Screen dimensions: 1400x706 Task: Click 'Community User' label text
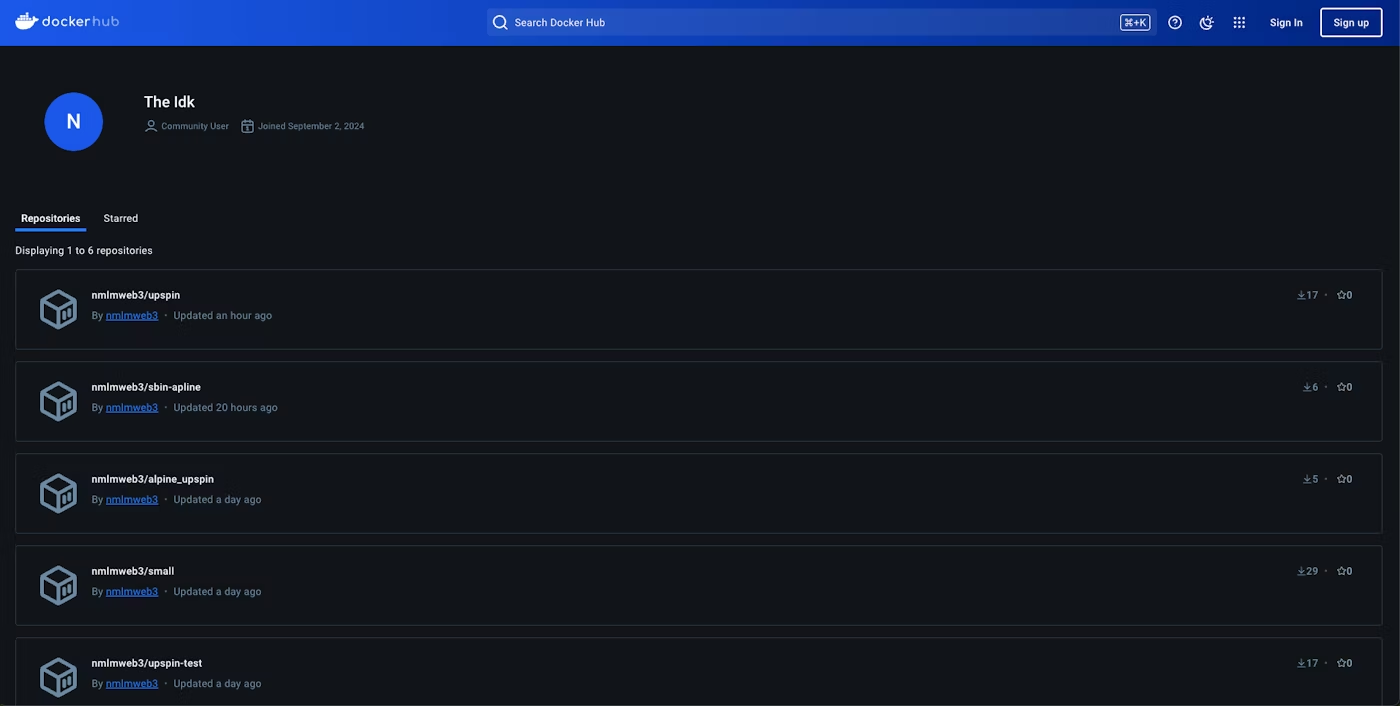[x=195, y=126]
